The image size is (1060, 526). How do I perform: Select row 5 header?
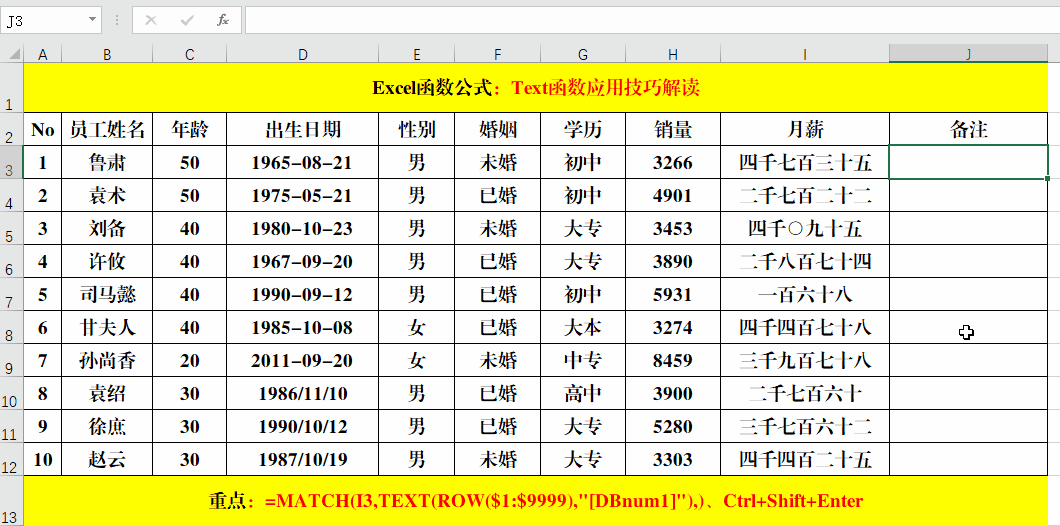coord(11,229)
